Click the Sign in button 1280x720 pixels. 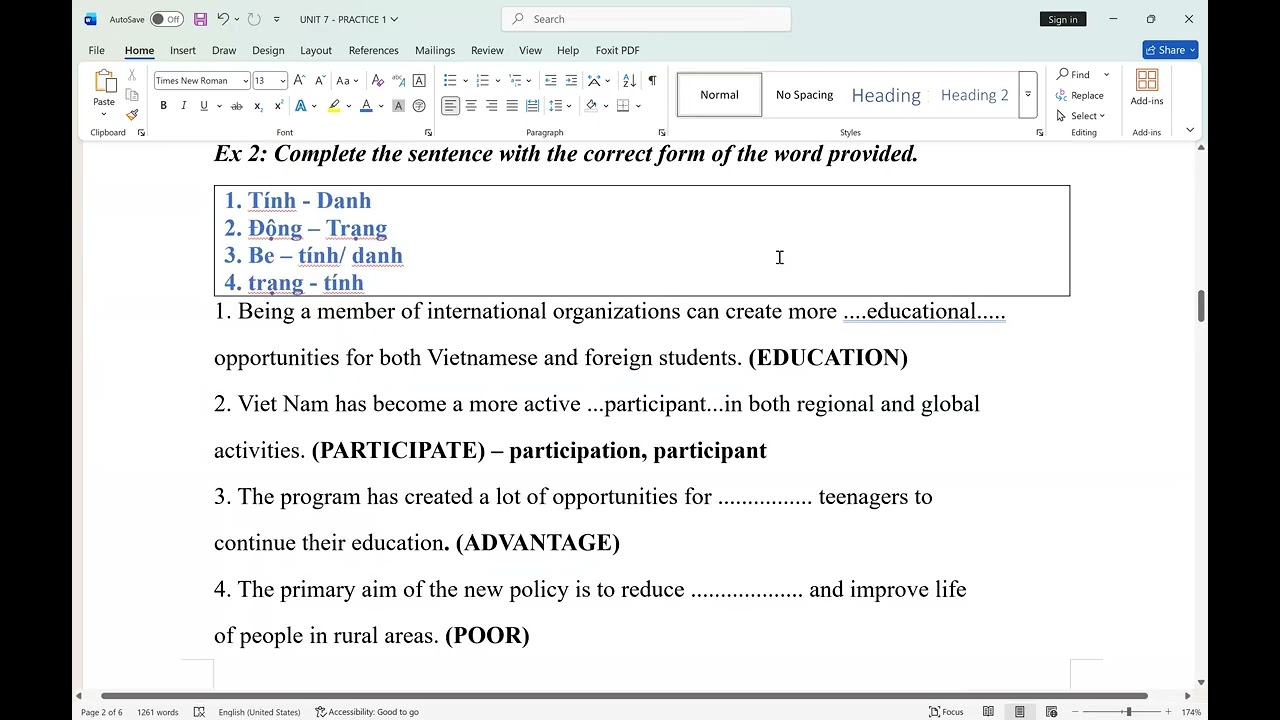tap(1063, 19)
